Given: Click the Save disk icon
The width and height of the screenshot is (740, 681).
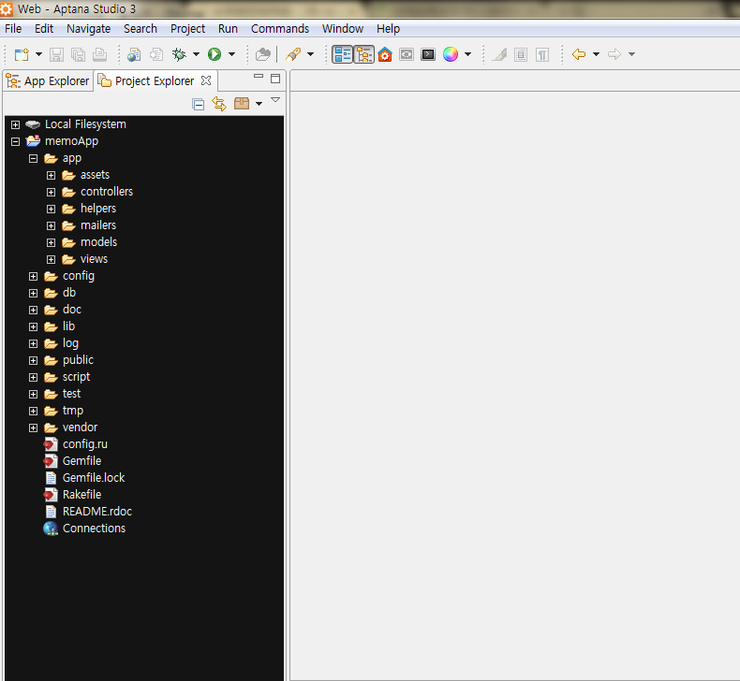Looking at the screenshot, I should click(x=57, y=55).
